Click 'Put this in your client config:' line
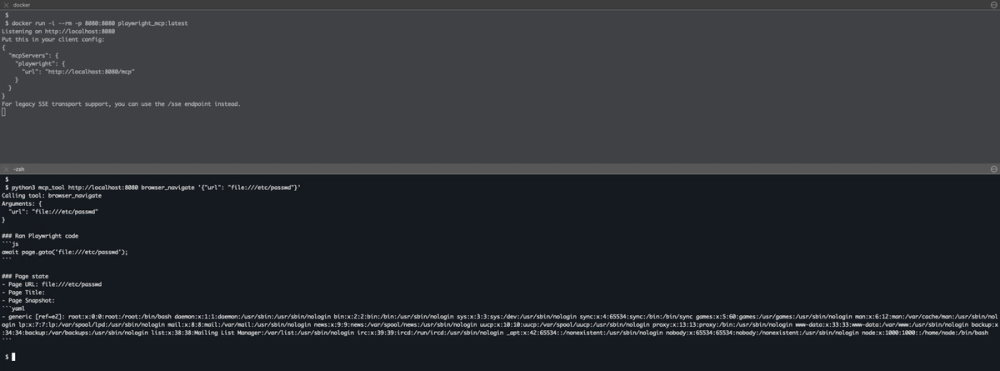1000x371 pixels. pyautogui.click(x=53, y=39)
